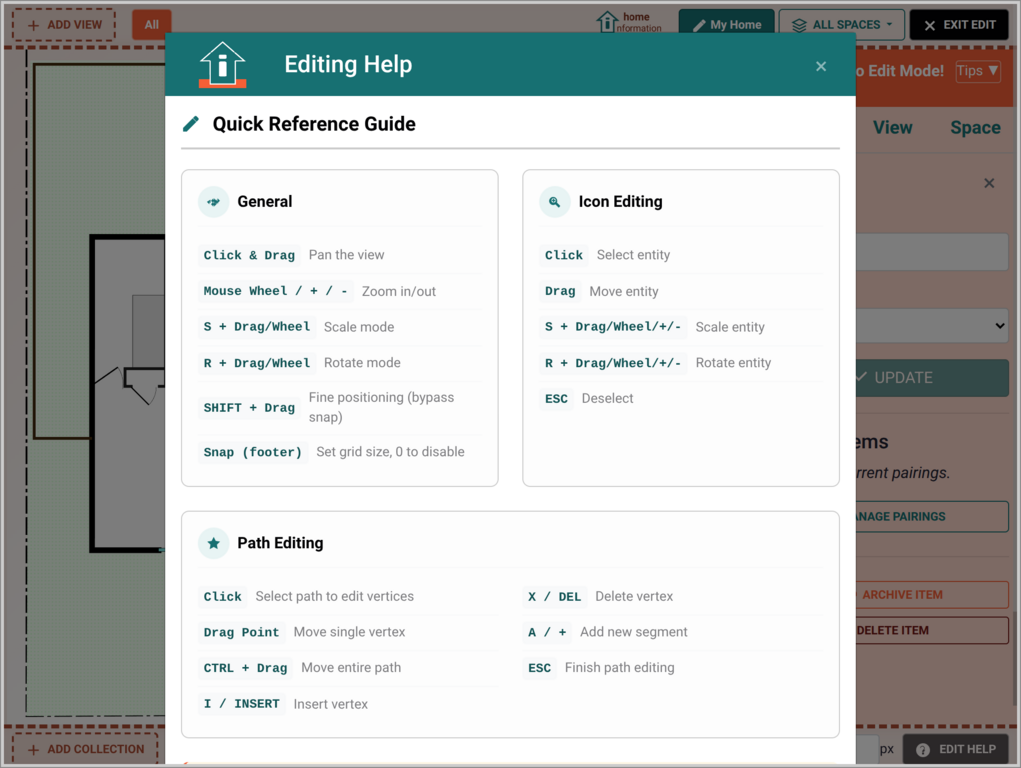Click the Update button

932,378
